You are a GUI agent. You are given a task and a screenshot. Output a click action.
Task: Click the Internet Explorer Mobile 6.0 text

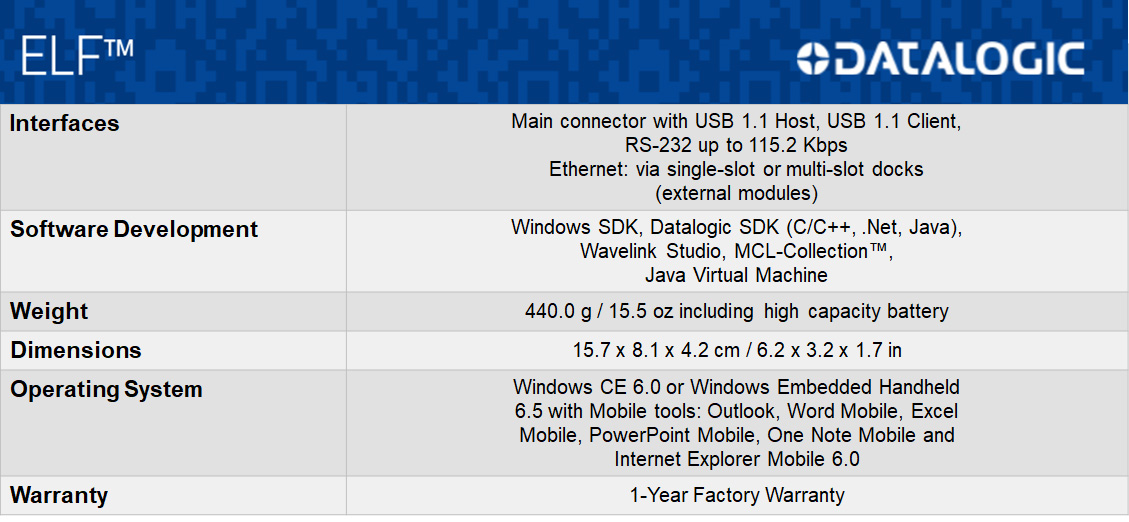pyautogui.click(x=736, y=459)
